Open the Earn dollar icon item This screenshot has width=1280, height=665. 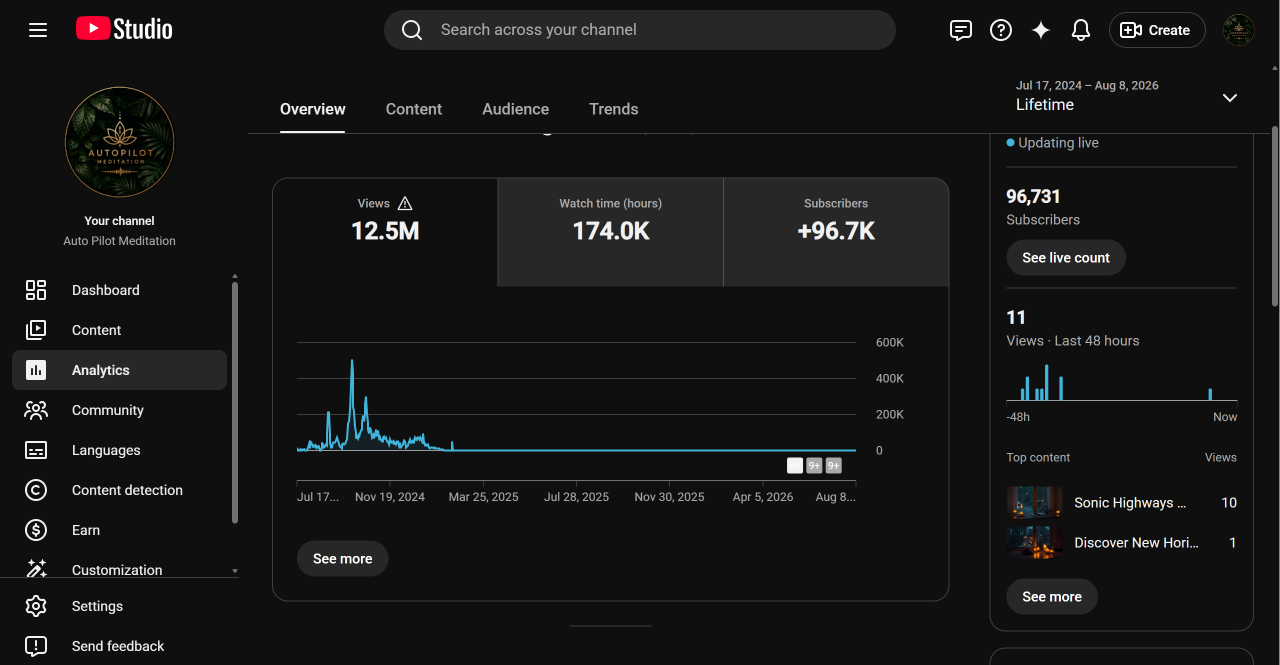[x=119, y=530]
